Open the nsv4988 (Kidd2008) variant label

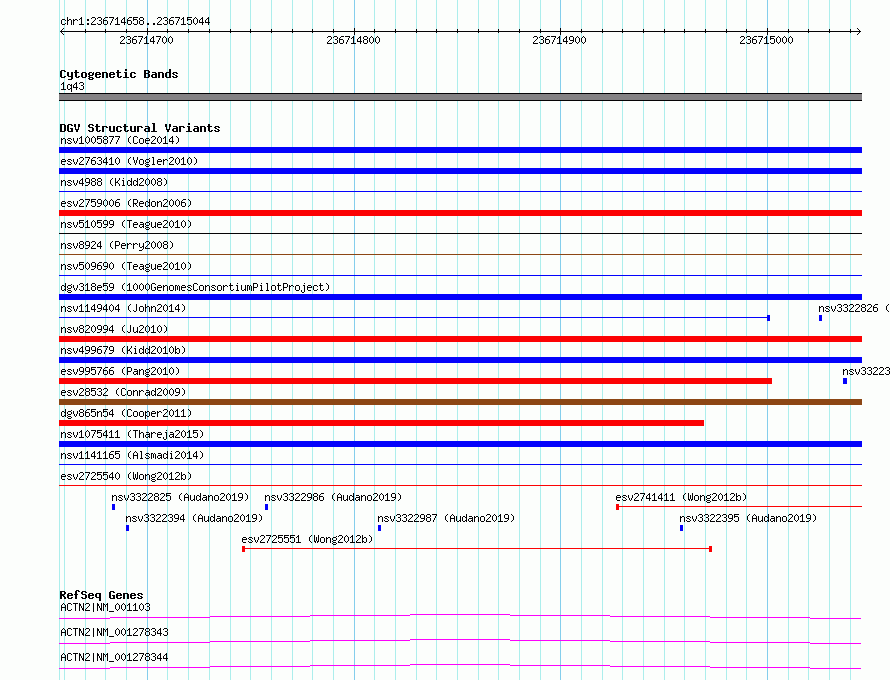[114, 182]
